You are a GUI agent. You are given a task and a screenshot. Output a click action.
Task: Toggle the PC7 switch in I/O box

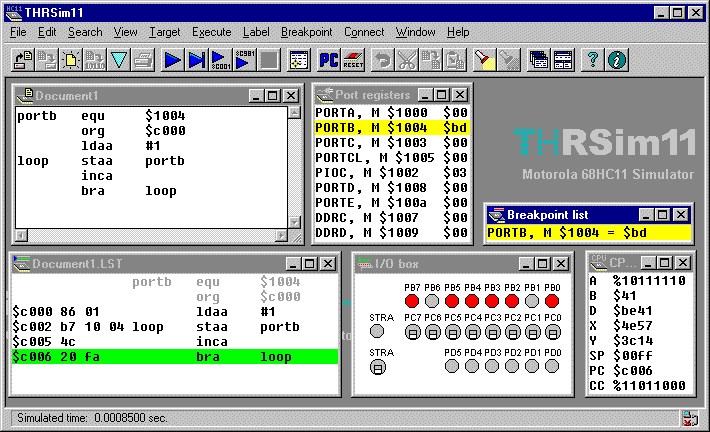412,331
